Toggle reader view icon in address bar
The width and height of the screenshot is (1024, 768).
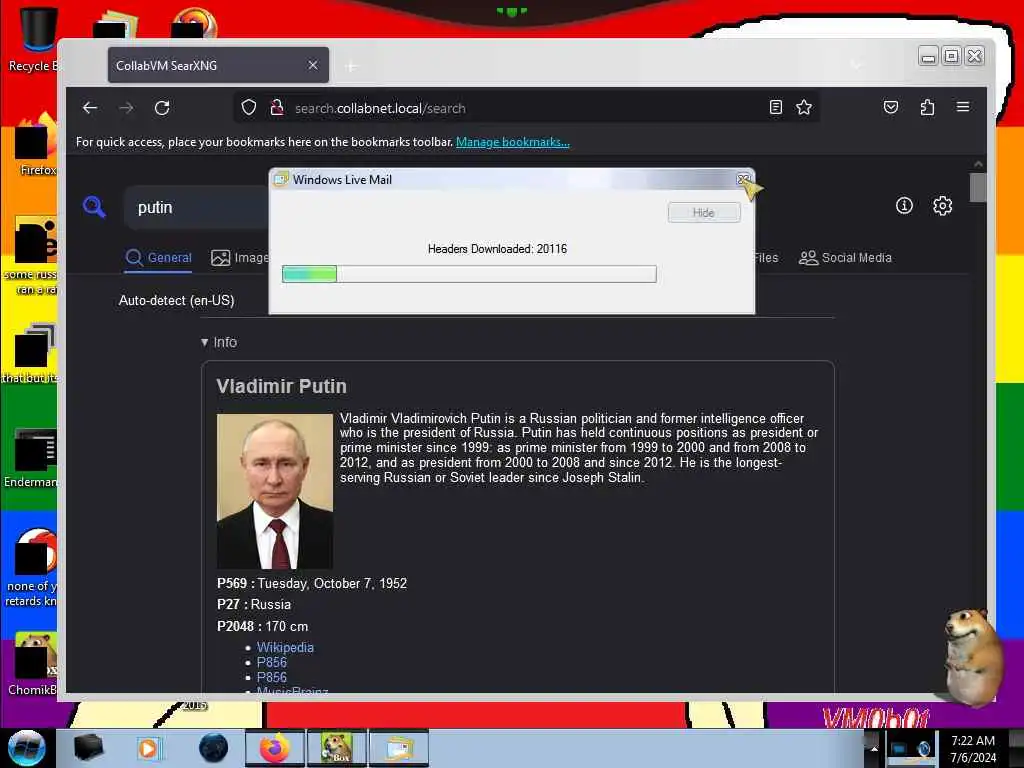point(776,107)
